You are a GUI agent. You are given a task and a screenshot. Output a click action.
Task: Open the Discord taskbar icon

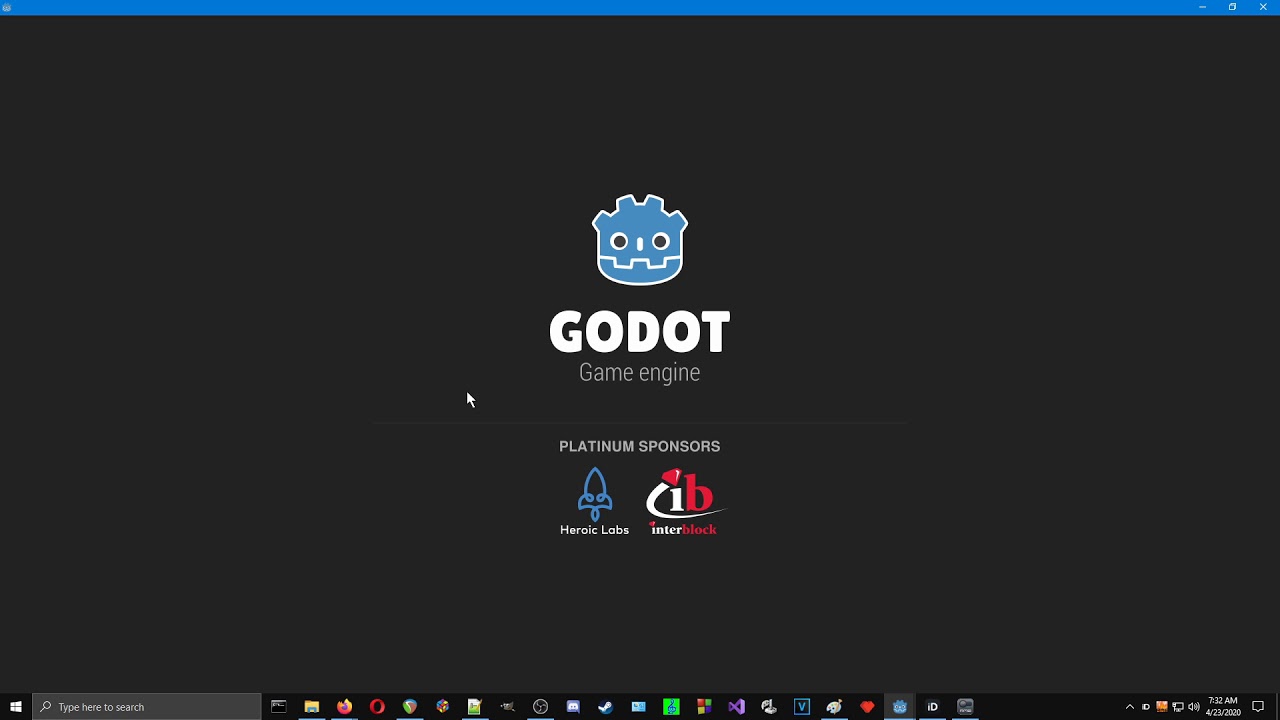(x=573, y=707)
